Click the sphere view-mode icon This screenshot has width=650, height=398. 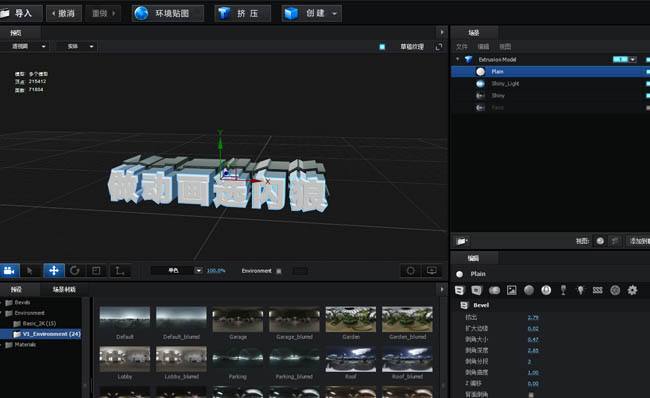[600, 241]
